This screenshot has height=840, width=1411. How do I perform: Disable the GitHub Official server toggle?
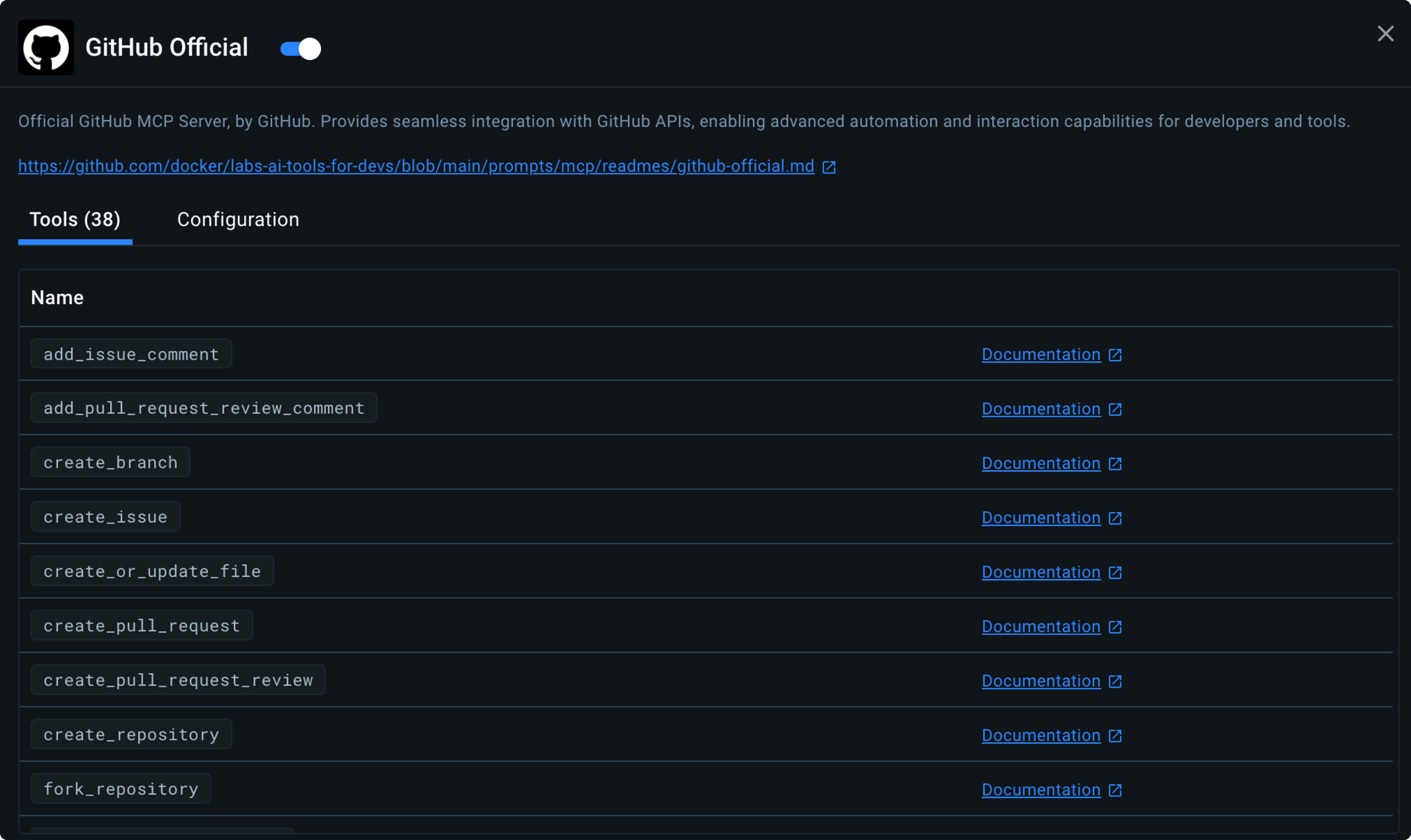(301, 49)
